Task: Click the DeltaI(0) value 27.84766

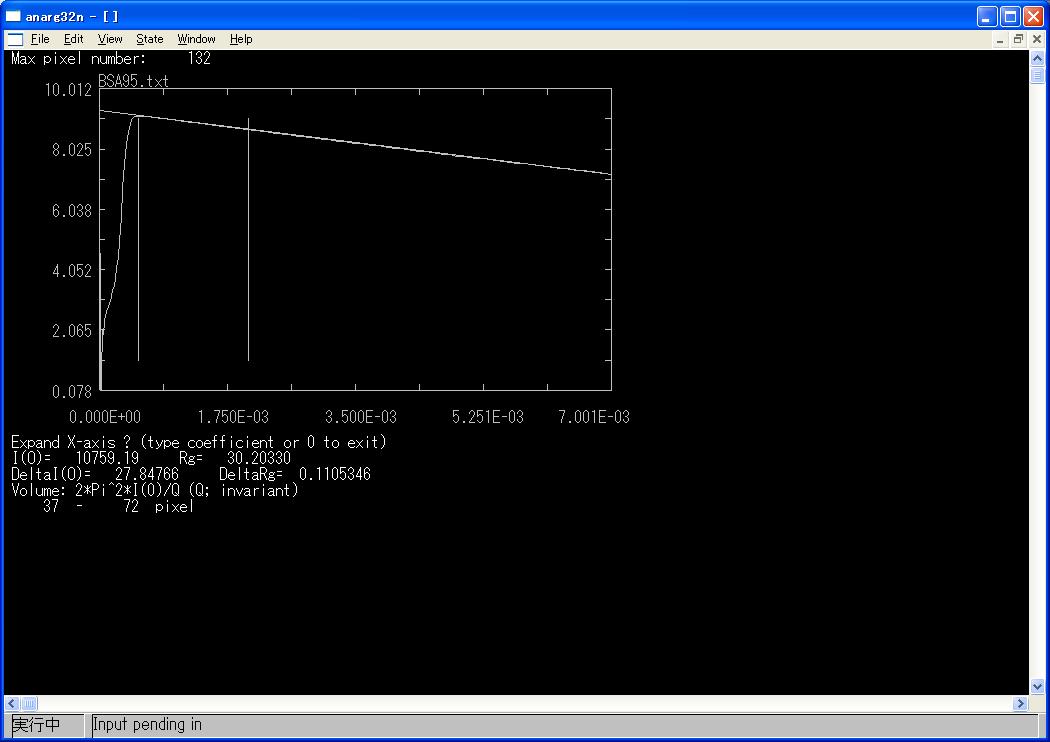Action: [147, 474]
